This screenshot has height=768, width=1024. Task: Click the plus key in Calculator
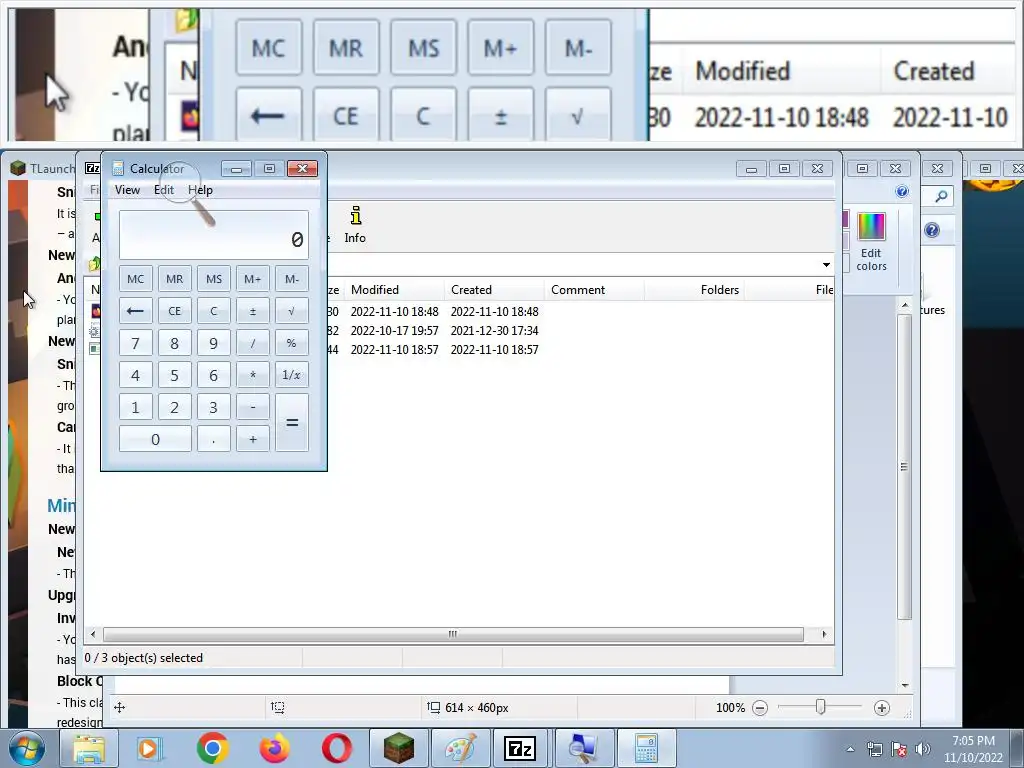click(x=253, y=439)
